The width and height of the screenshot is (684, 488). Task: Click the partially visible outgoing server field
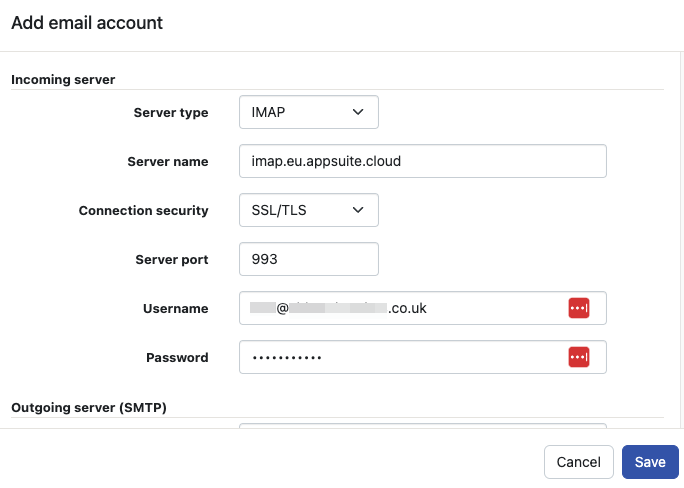pos(422,427)
